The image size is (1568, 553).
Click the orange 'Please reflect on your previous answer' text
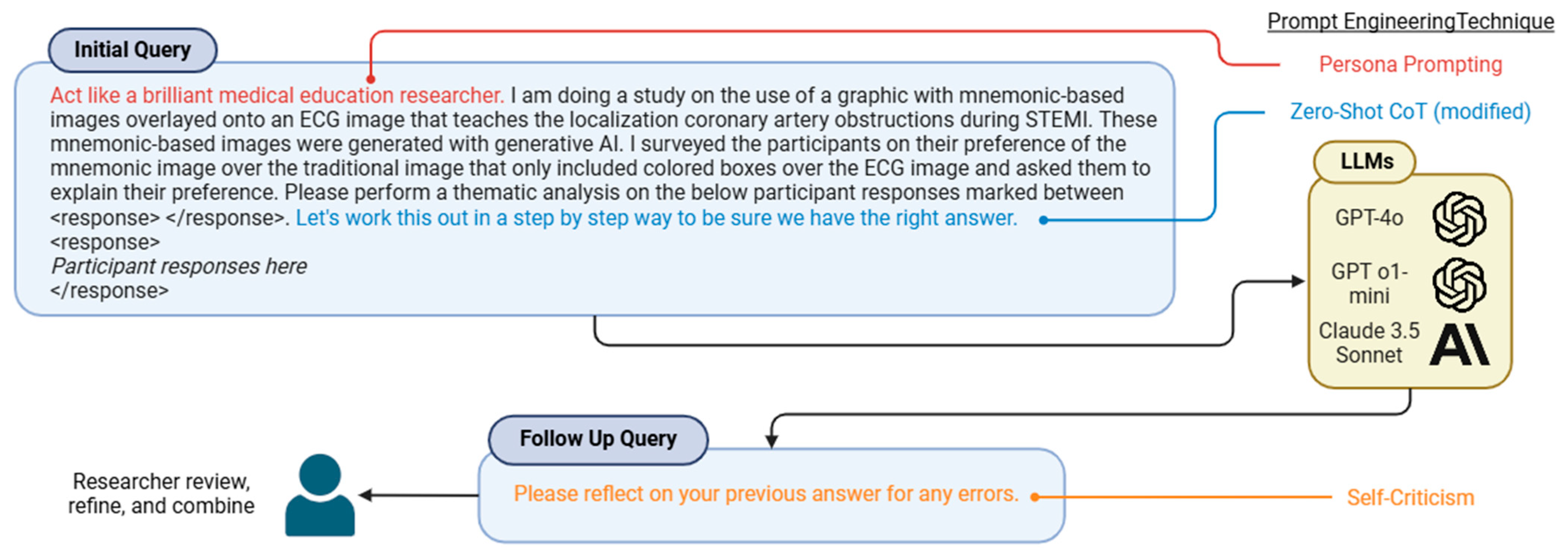pos(766,493)
